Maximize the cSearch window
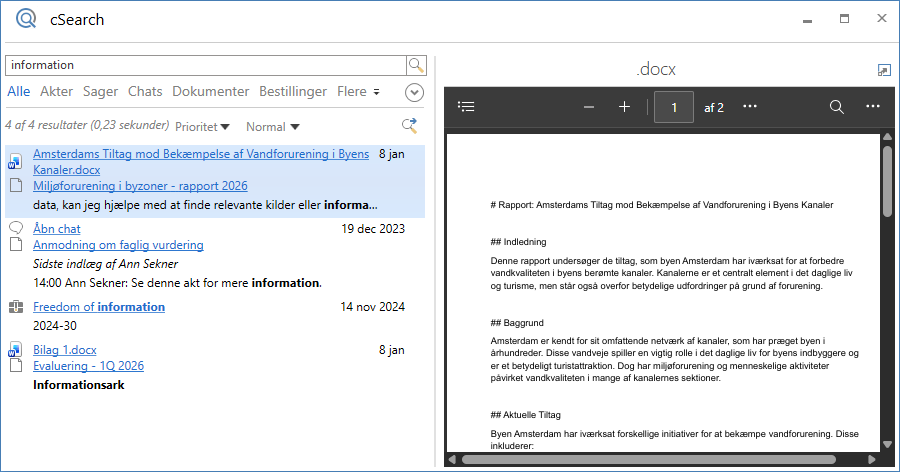Image resolution: width=900 pixels, height=472 pixels. (844, 19)
